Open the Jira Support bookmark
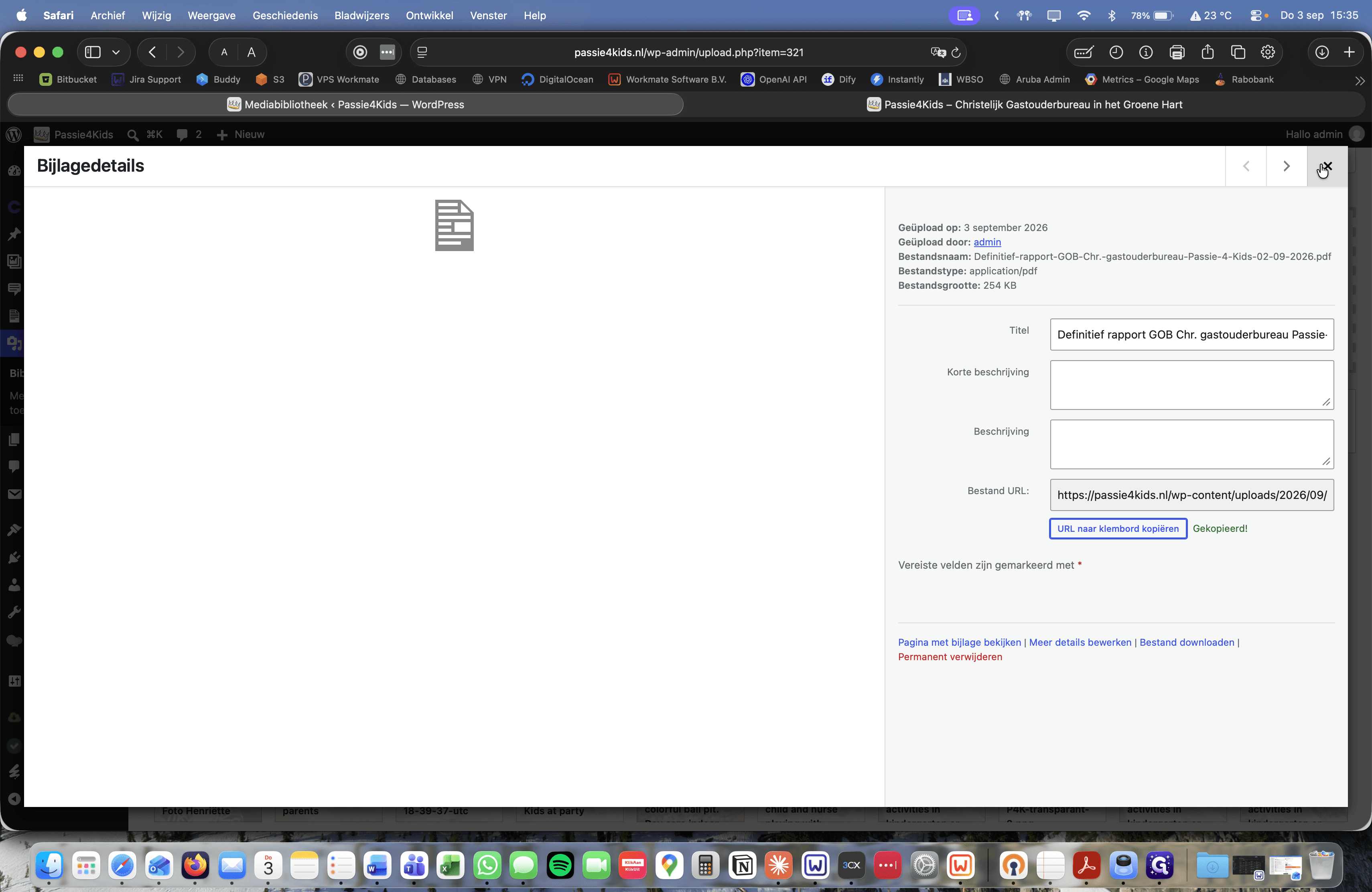Viewport: 1372px width, 892px height. click(x=146, y=79)
